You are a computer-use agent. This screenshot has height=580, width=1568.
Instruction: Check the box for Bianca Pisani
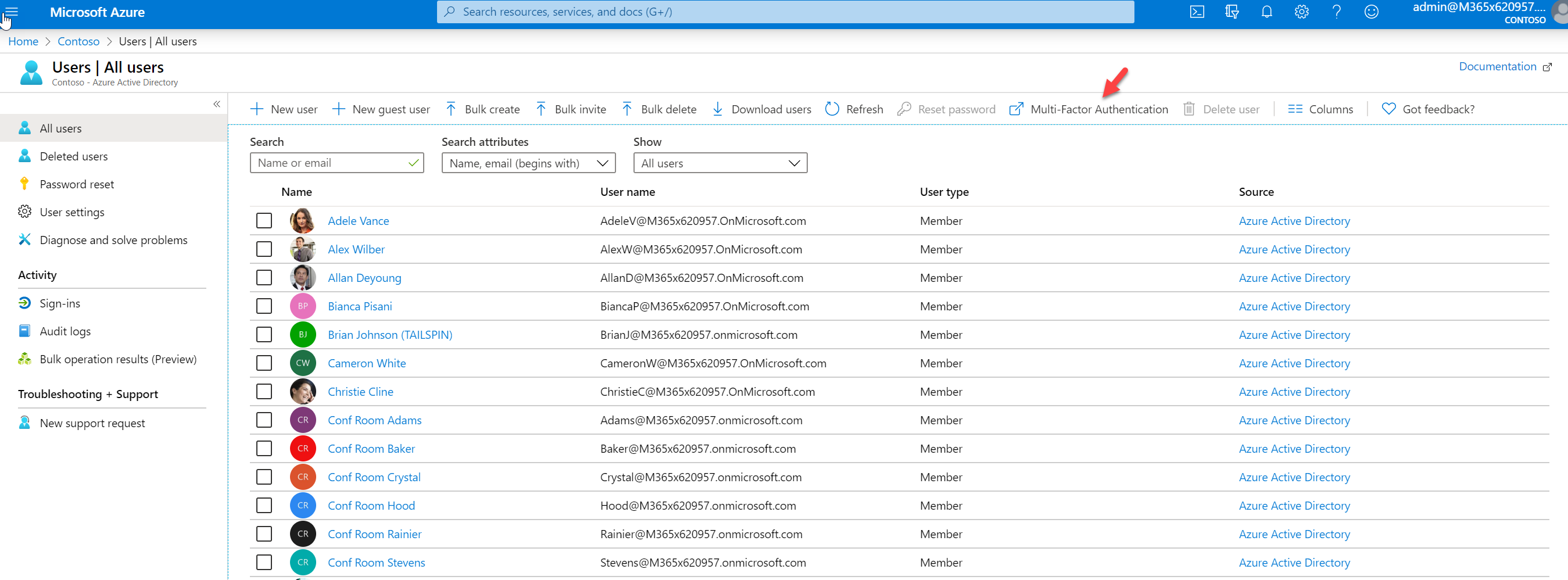point(264,306)
